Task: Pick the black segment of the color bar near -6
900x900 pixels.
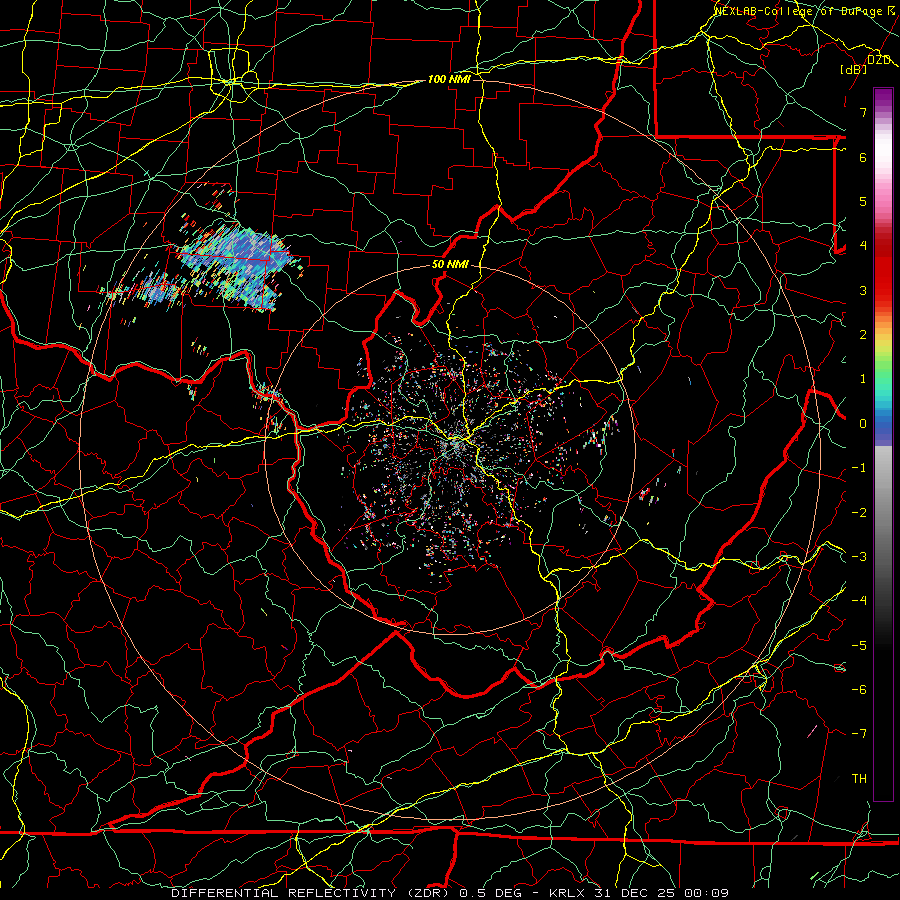Action: (x=883, y=689)
